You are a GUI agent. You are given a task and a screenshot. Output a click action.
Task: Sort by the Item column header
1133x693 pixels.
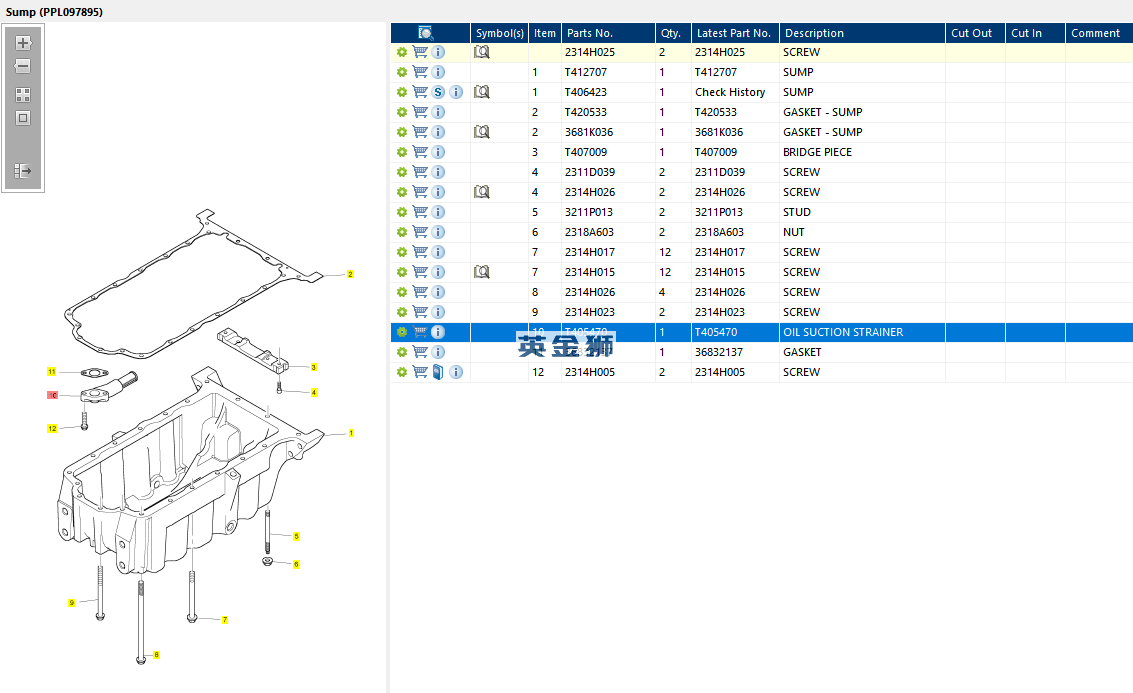(545, 33)
